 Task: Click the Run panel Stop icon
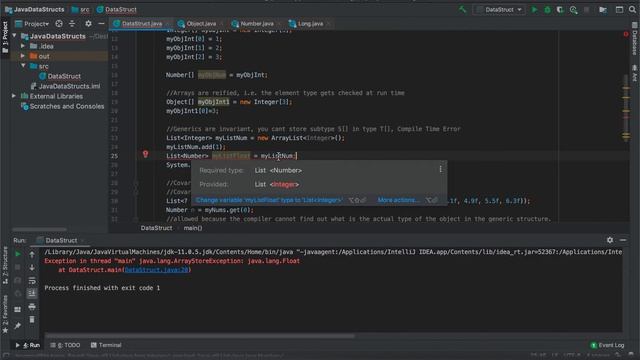pos(18,267)
